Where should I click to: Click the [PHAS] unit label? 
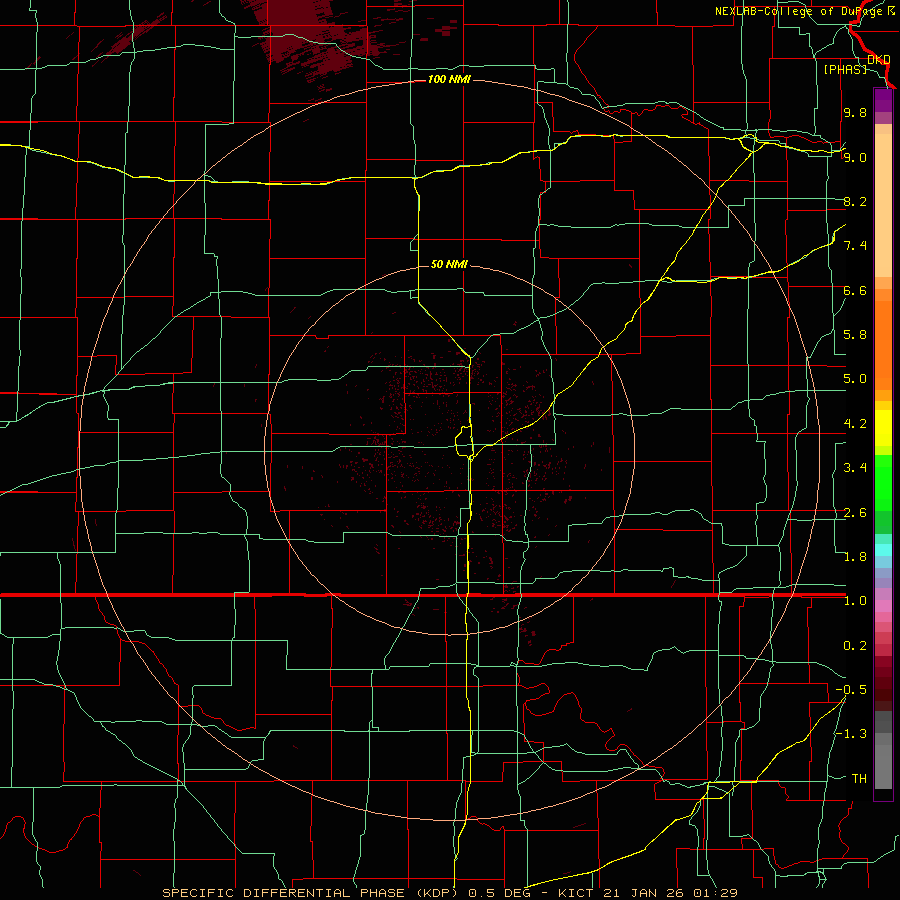click(x=845, y=69)
